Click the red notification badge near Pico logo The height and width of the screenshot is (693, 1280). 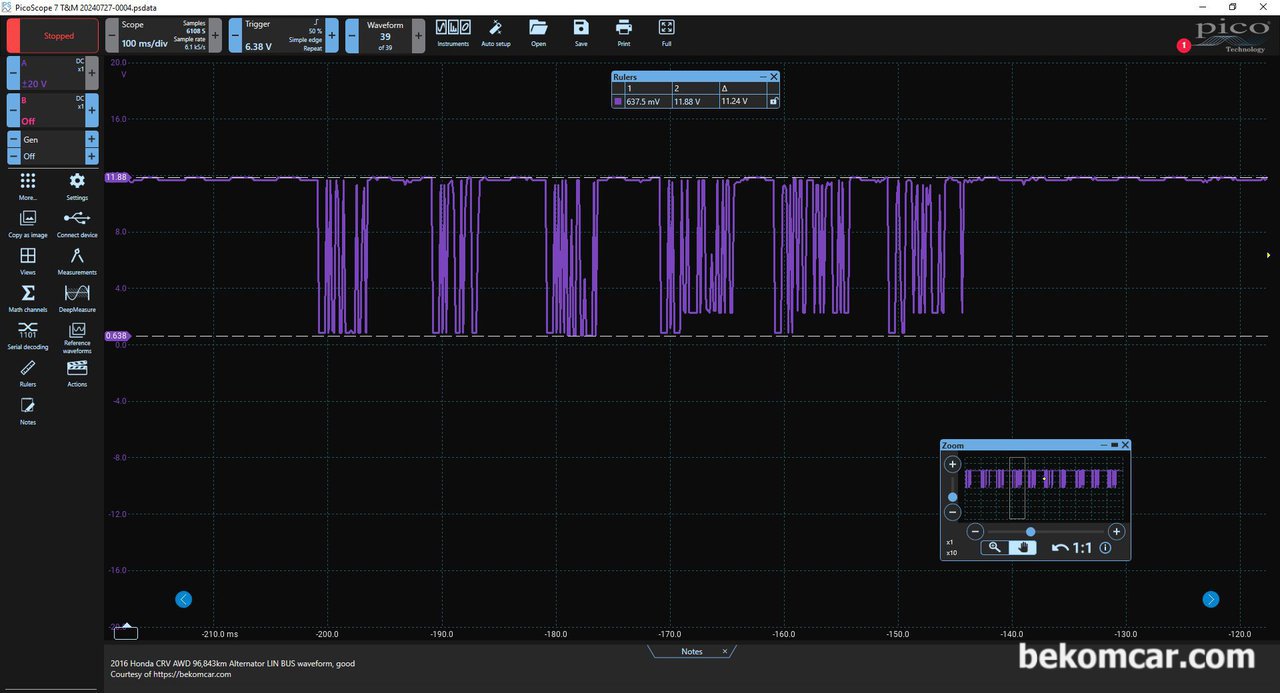(x=1184, y=45)
